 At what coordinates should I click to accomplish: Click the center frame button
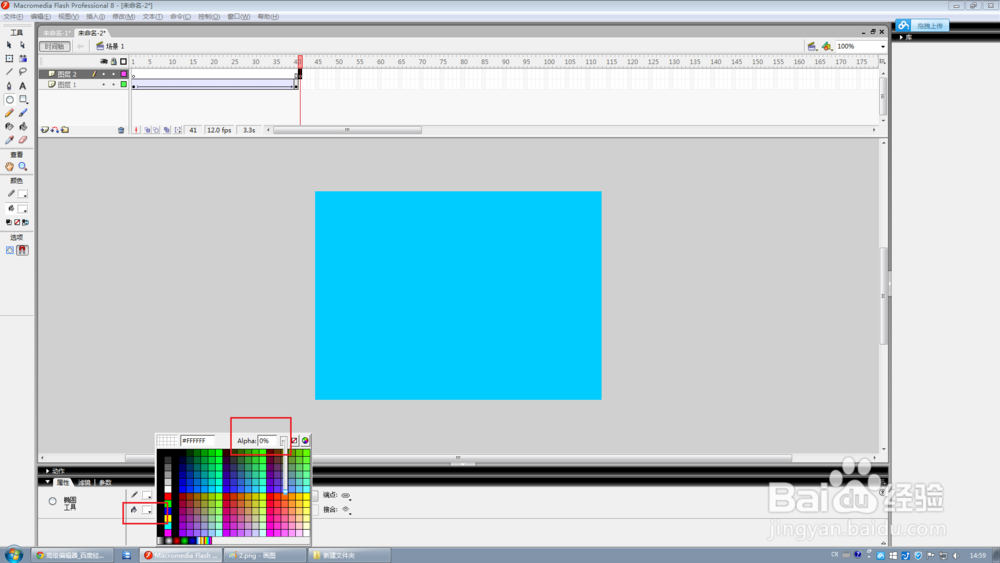[x=136, y=130]
